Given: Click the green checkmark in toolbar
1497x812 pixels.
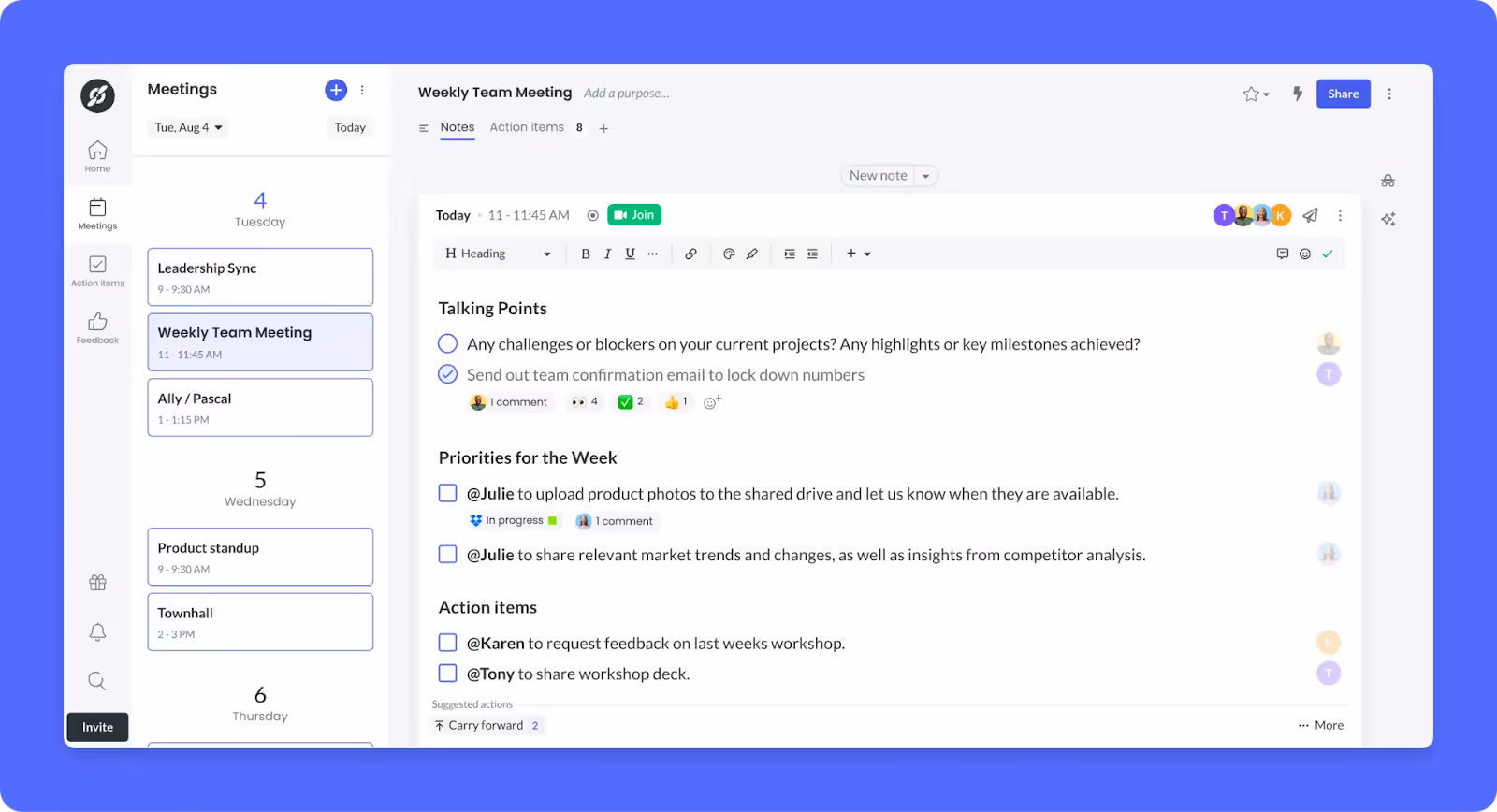Looking at the screenshot, I should (x=1327, y=254).
